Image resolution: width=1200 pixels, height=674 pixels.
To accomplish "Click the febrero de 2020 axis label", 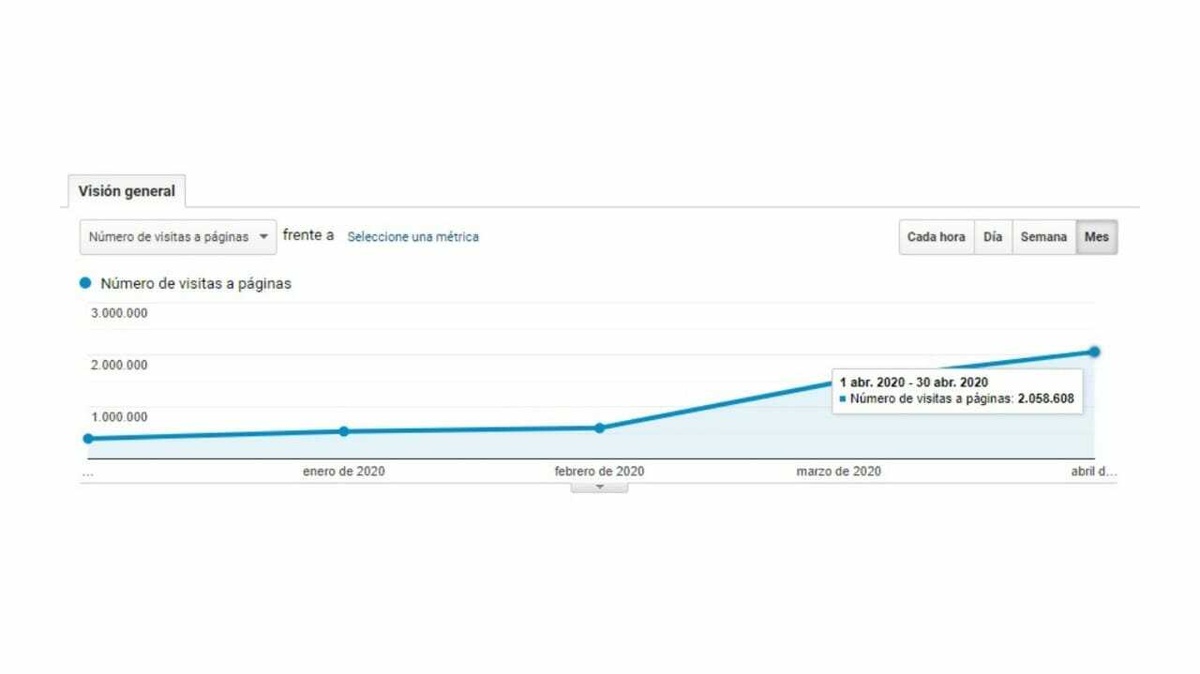I will pyautogui.click(x=600, y=472).
